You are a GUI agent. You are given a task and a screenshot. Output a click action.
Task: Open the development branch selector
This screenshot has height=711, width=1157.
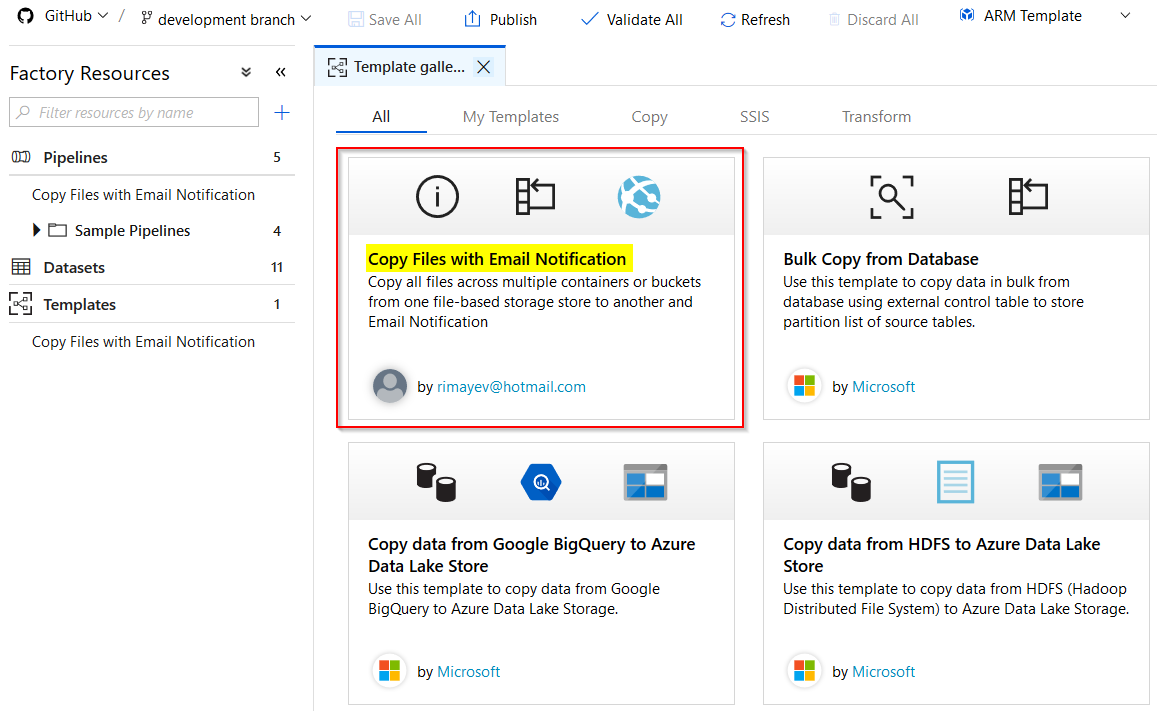226,19
